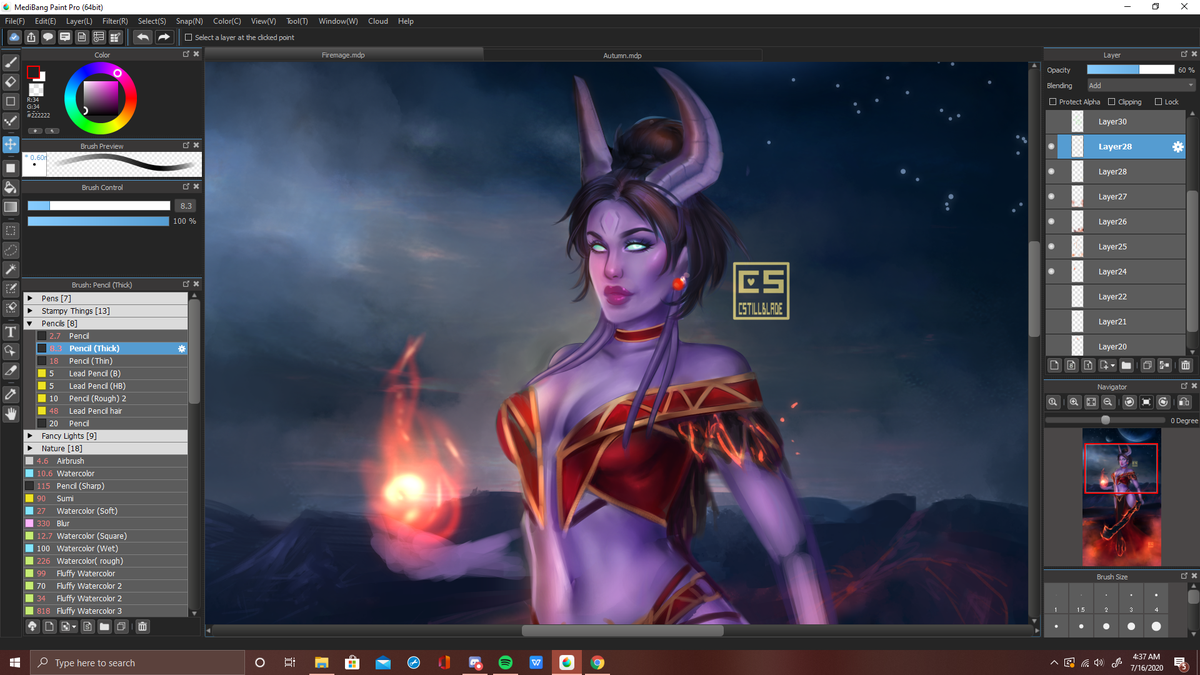Open the Blending mode dropdown
This screenshot has height=675, width=1200.
click(1140, 86)
